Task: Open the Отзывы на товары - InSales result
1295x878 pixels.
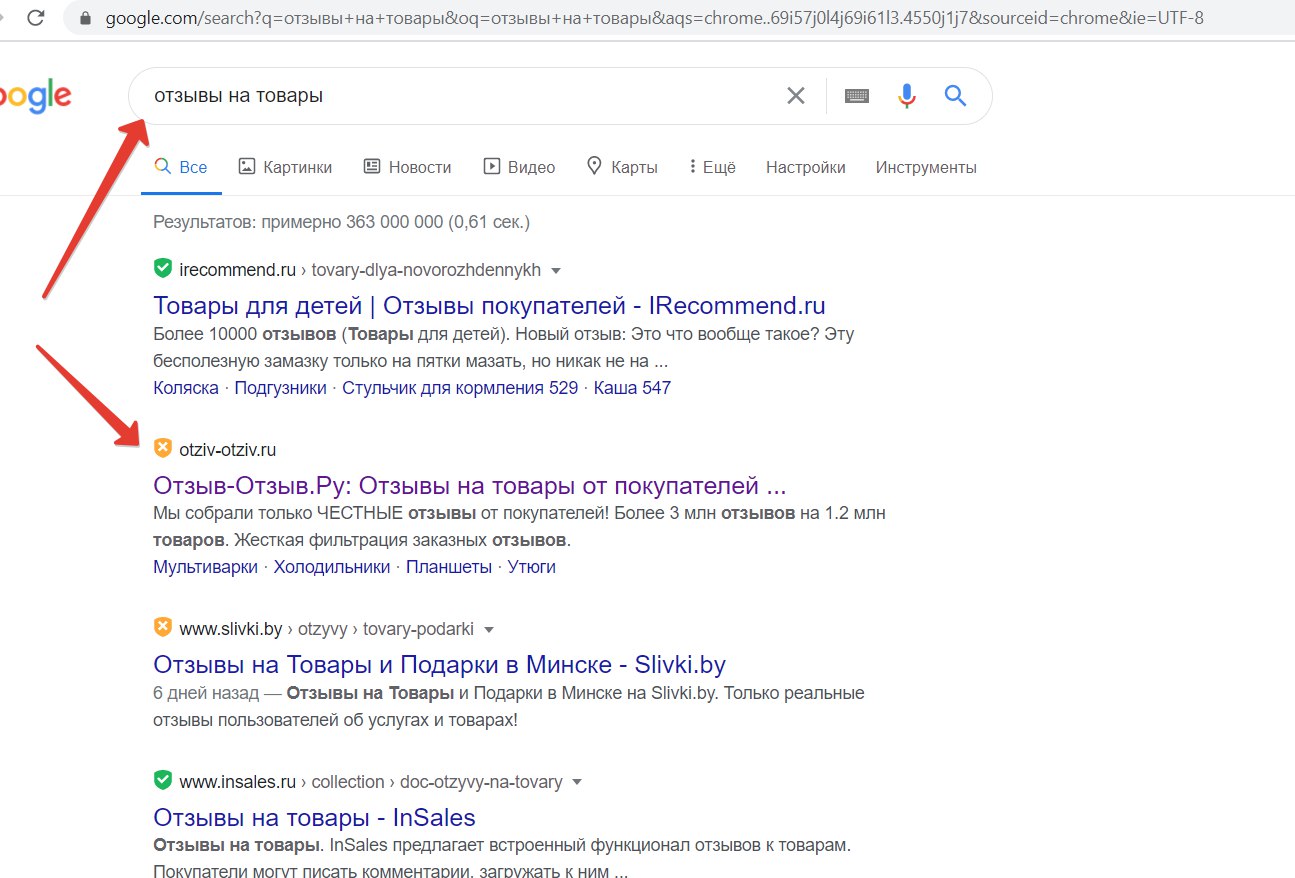Action: 315,817
